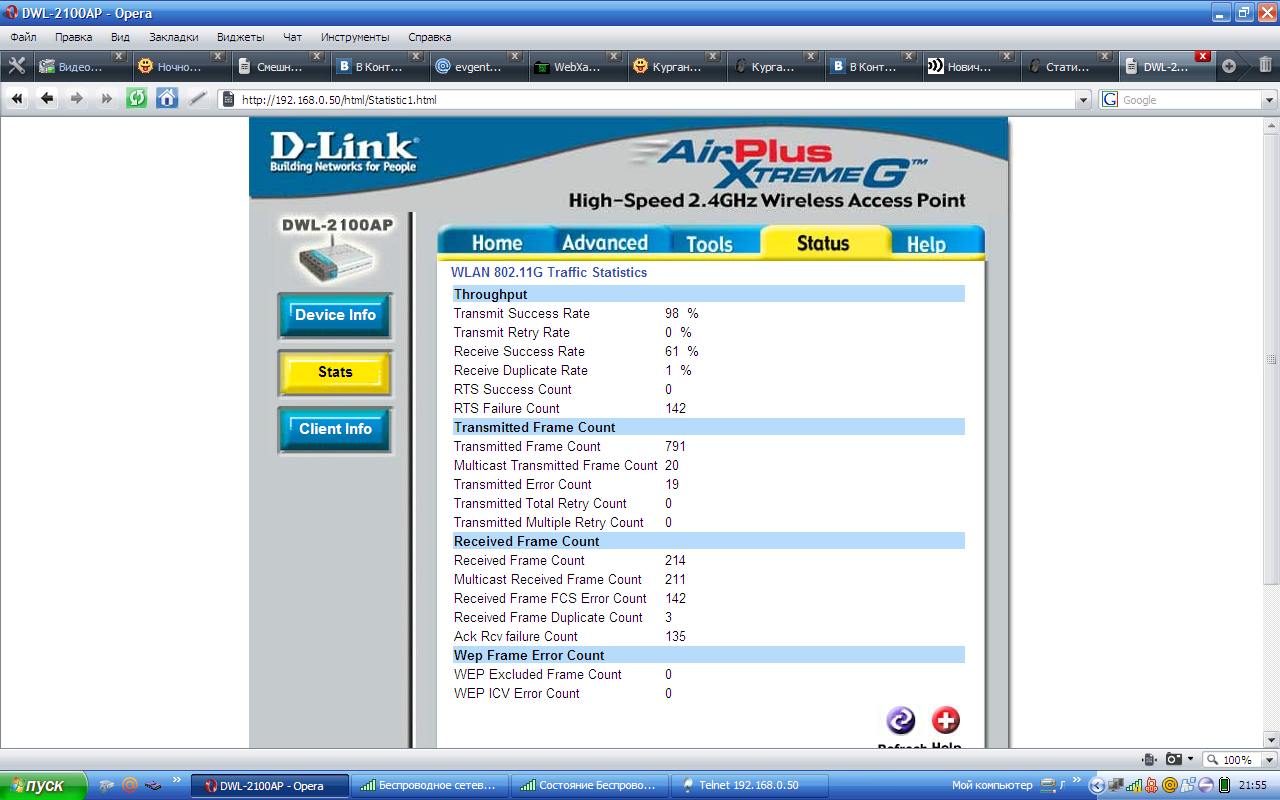The height and width of the screenshot is (800, 1280).
Task: Click the Google search engine icon
Action: [x=1110, y=99]
